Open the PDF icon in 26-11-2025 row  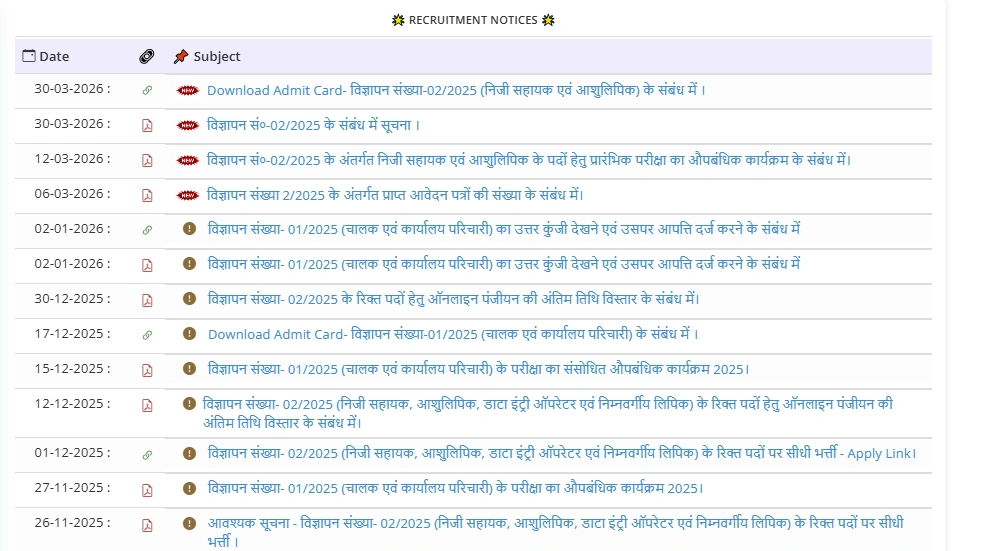coord(147,525)
